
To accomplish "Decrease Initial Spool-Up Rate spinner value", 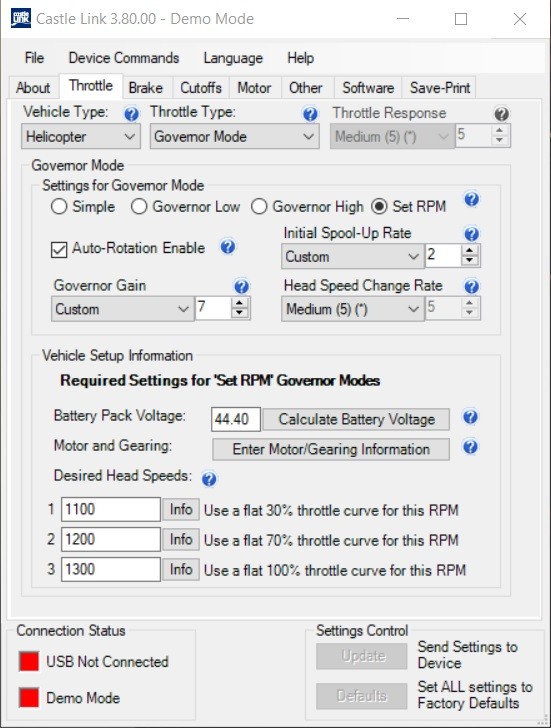I will [470, 260].
